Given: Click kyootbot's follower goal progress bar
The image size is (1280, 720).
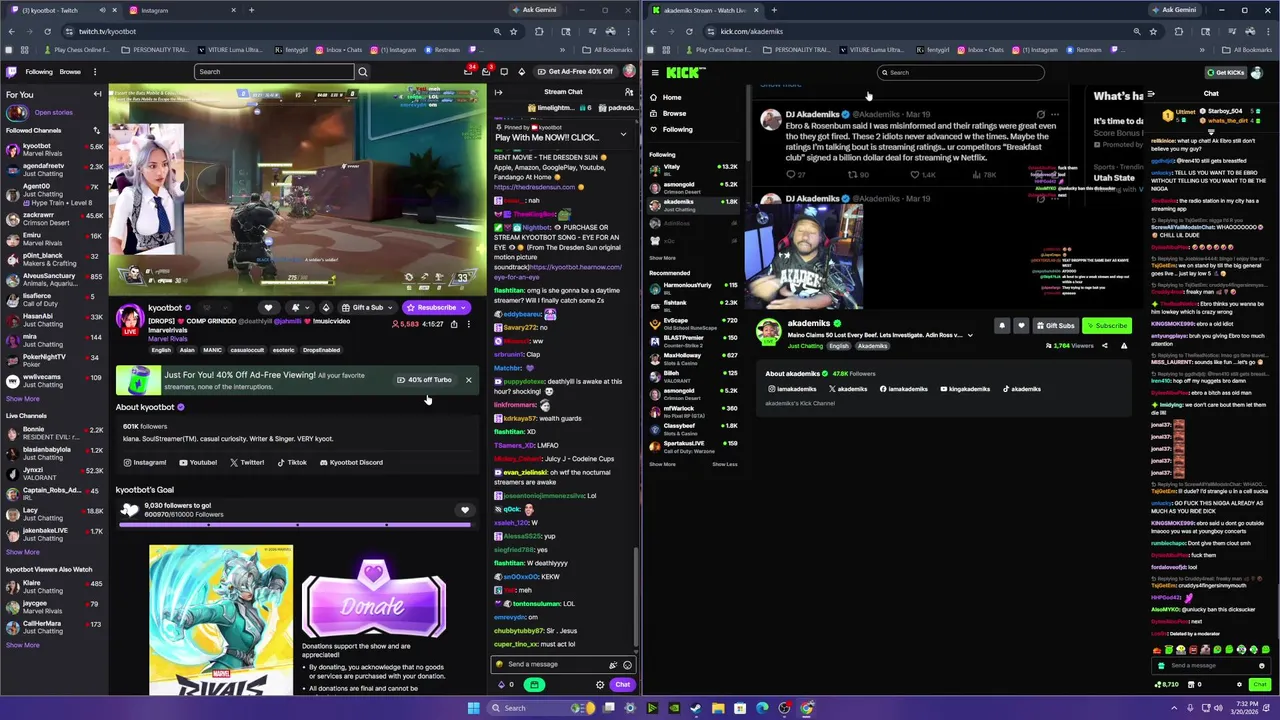Looking at the screenshot, I should 295,523.
